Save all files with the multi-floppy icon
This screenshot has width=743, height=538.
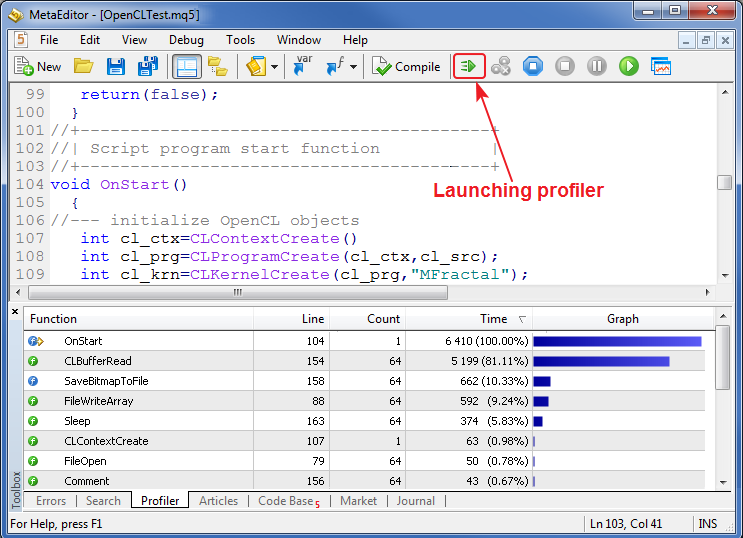click(x=147, y=66)
